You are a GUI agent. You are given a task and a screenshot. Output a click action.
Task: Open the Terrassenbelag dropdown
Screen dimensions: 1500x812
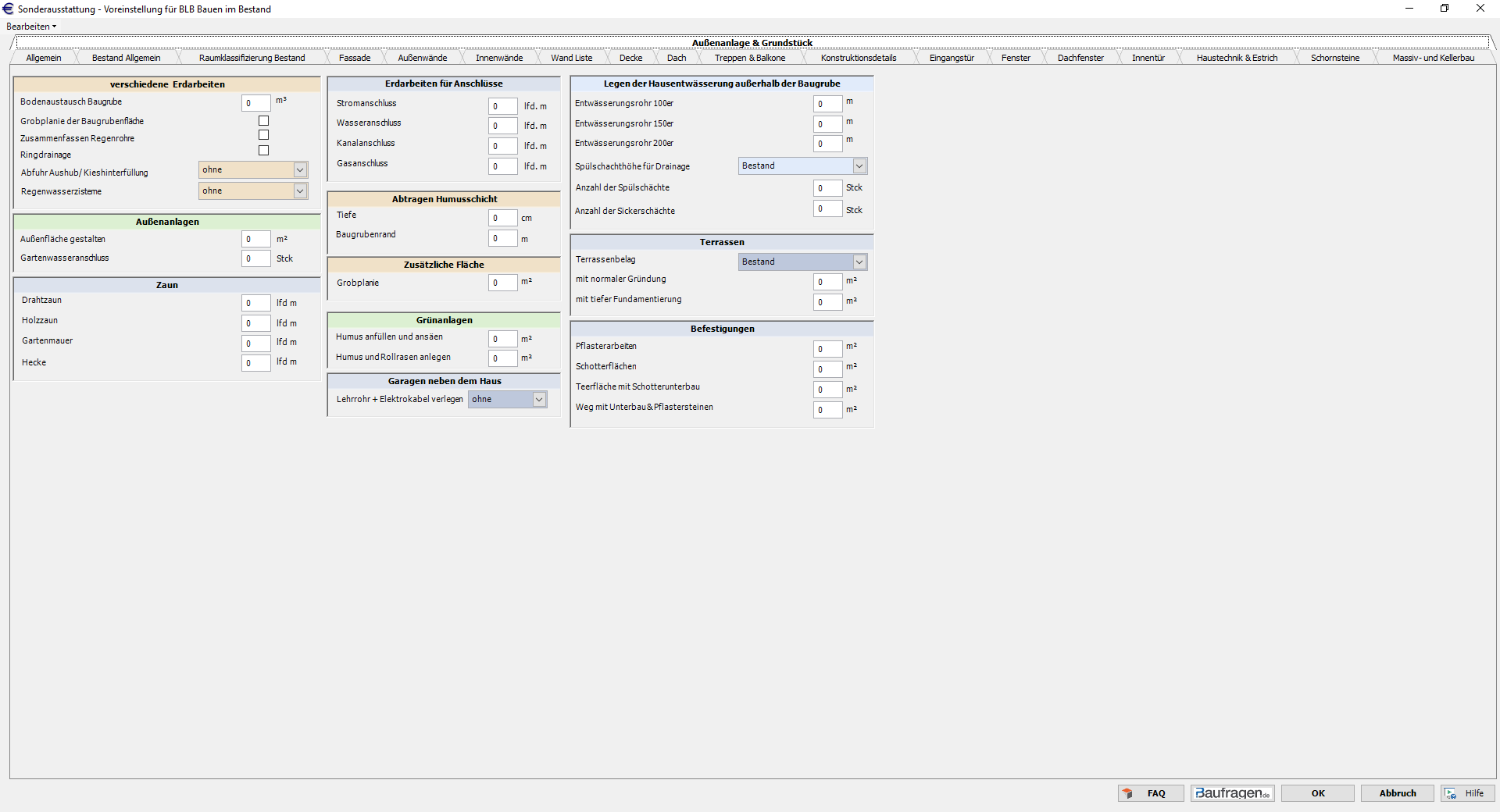[859, 262]
